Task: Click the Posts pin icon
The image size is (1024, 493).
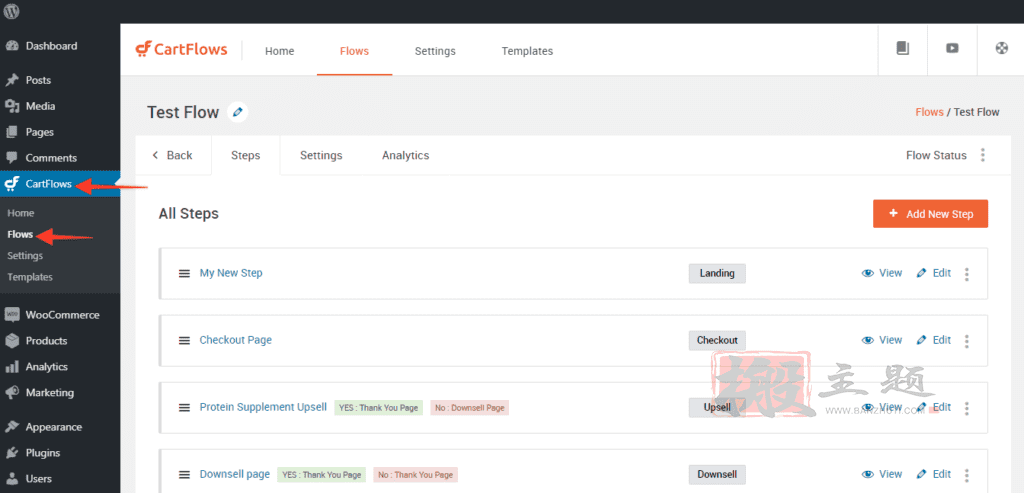Action: [12, 80]
